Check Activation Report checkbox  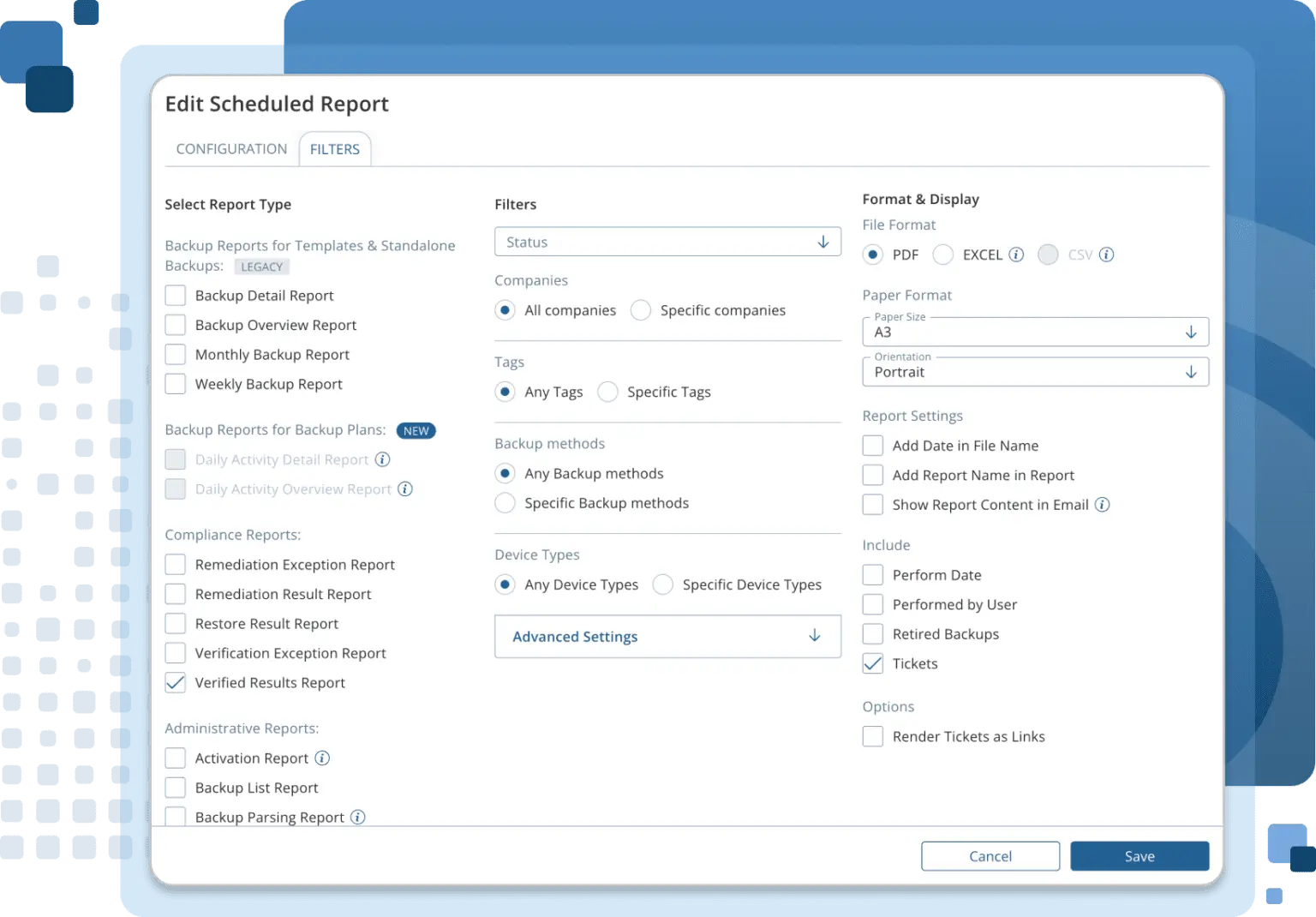tap(176, 758)
